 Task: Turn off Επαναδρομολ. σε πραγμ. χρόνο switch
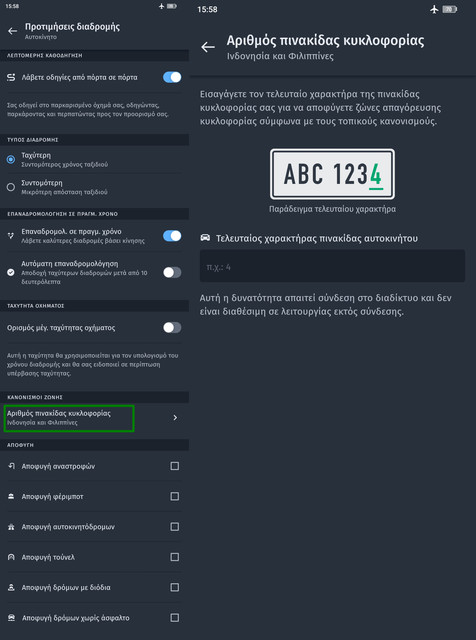pyautogui.click(x=172, y=236)
